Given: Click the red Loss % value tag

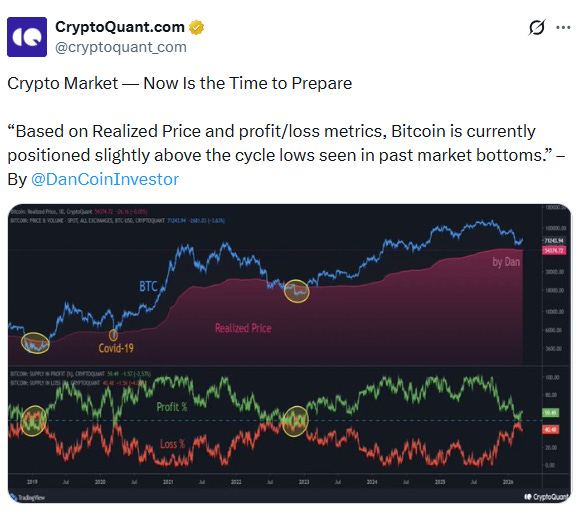Looking at the screenshot, I should click(550, 429).
